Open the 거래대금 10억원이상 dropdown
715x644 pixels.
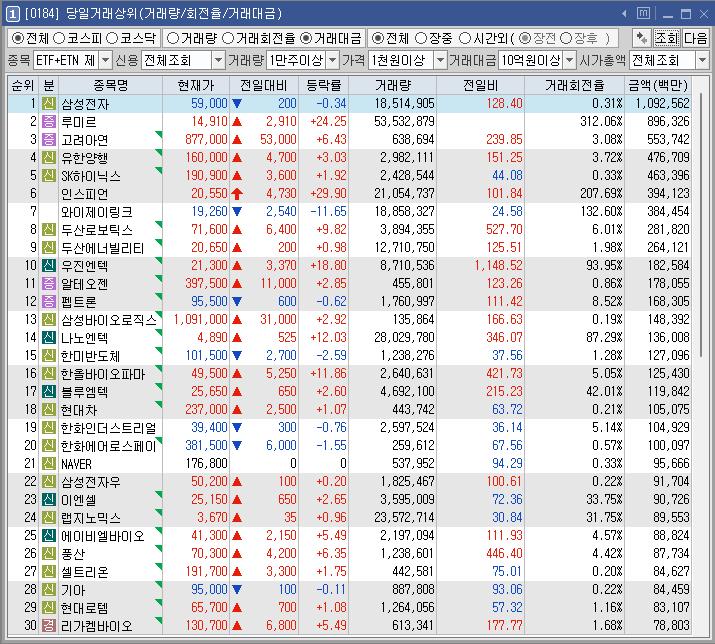tap(570, 60)
